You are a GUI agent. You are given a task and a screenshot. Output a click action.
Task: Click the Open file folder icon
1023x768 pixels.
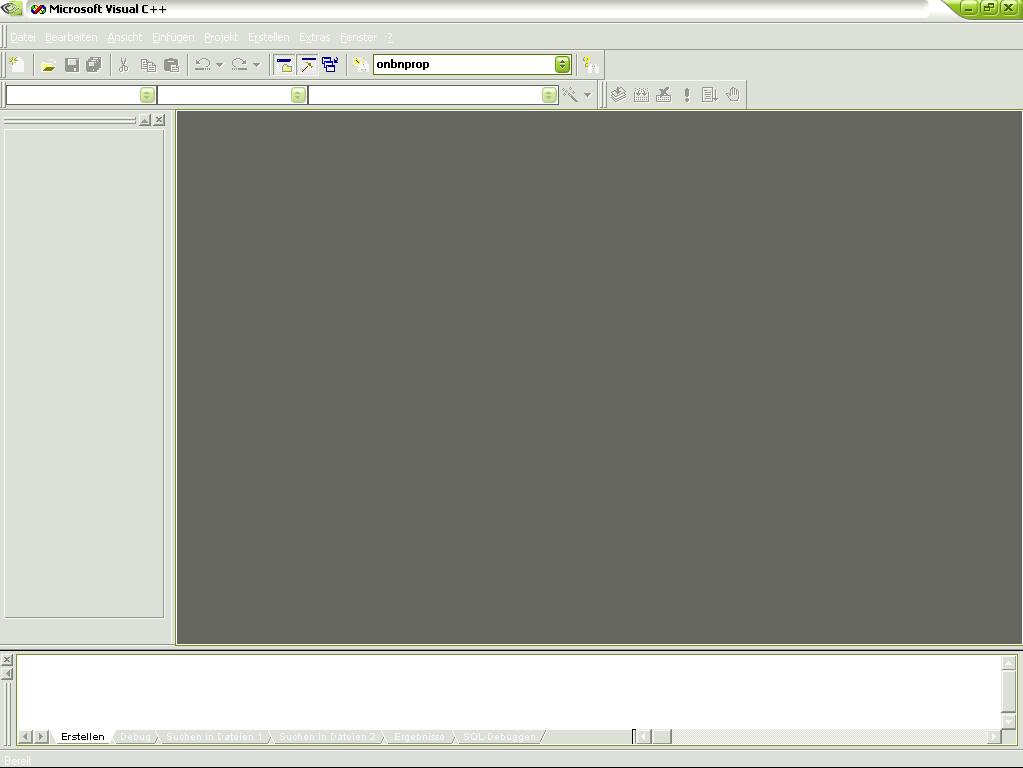pos(48,65)
